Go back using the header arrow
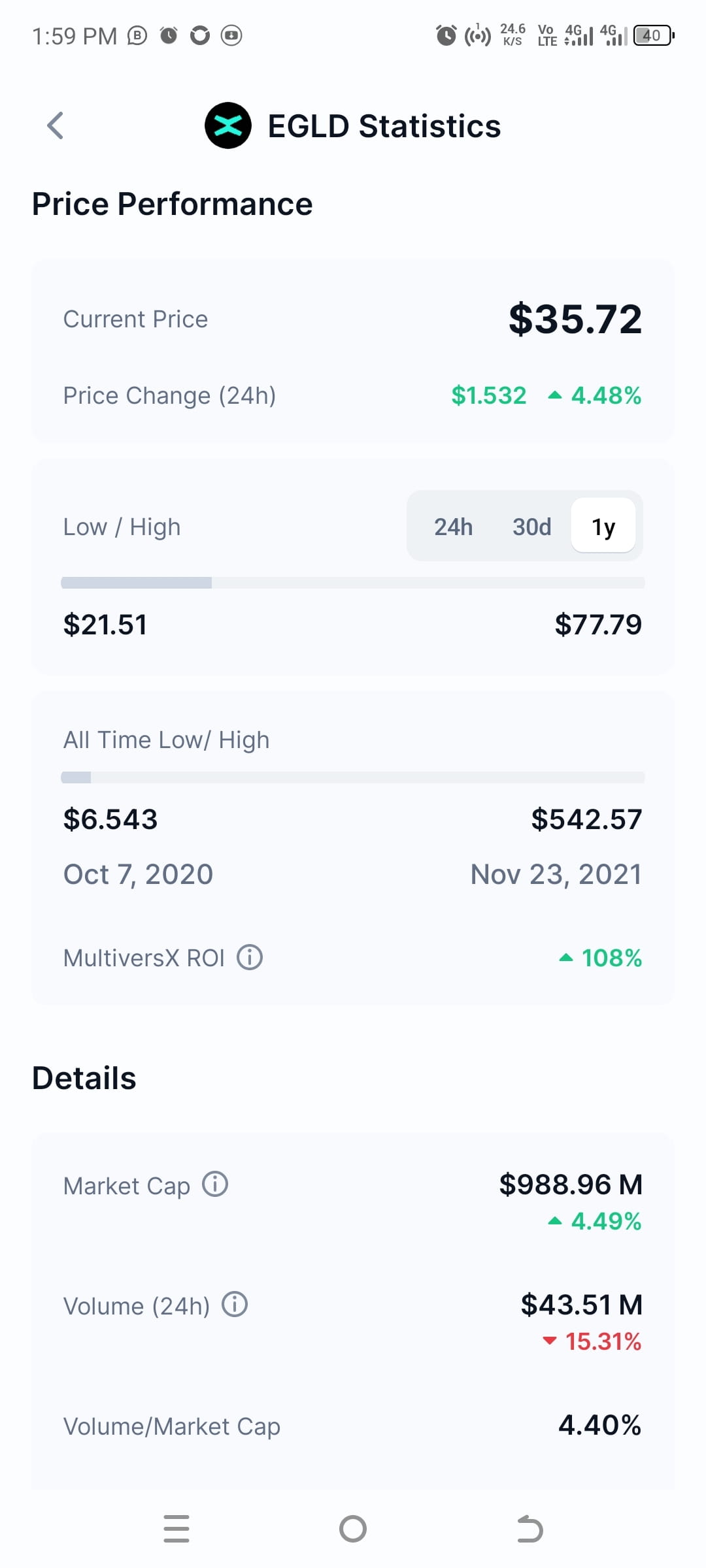706x1568 pixels. point(56,125)
